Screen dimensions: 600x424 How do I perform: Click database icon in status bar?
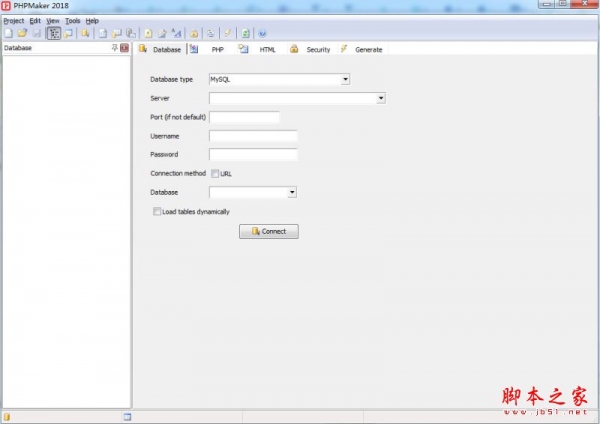pos(7,417)
